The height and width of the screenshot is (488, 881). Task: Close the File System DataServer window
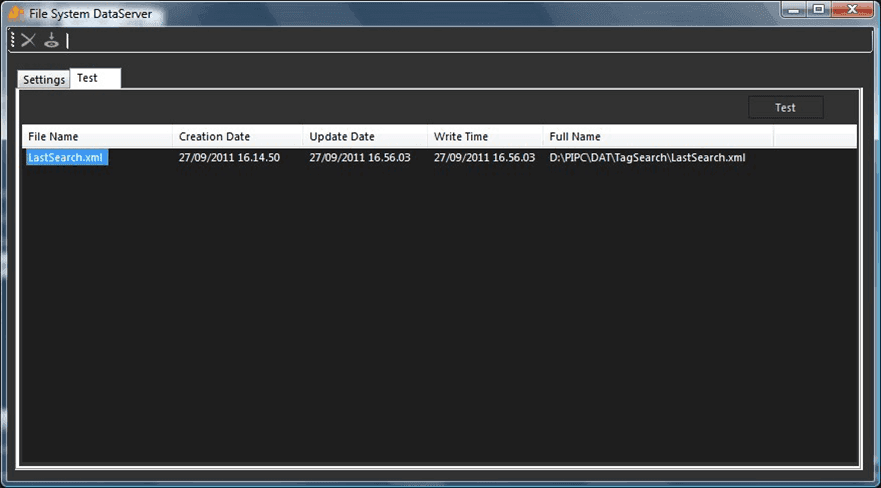point(853,10)
